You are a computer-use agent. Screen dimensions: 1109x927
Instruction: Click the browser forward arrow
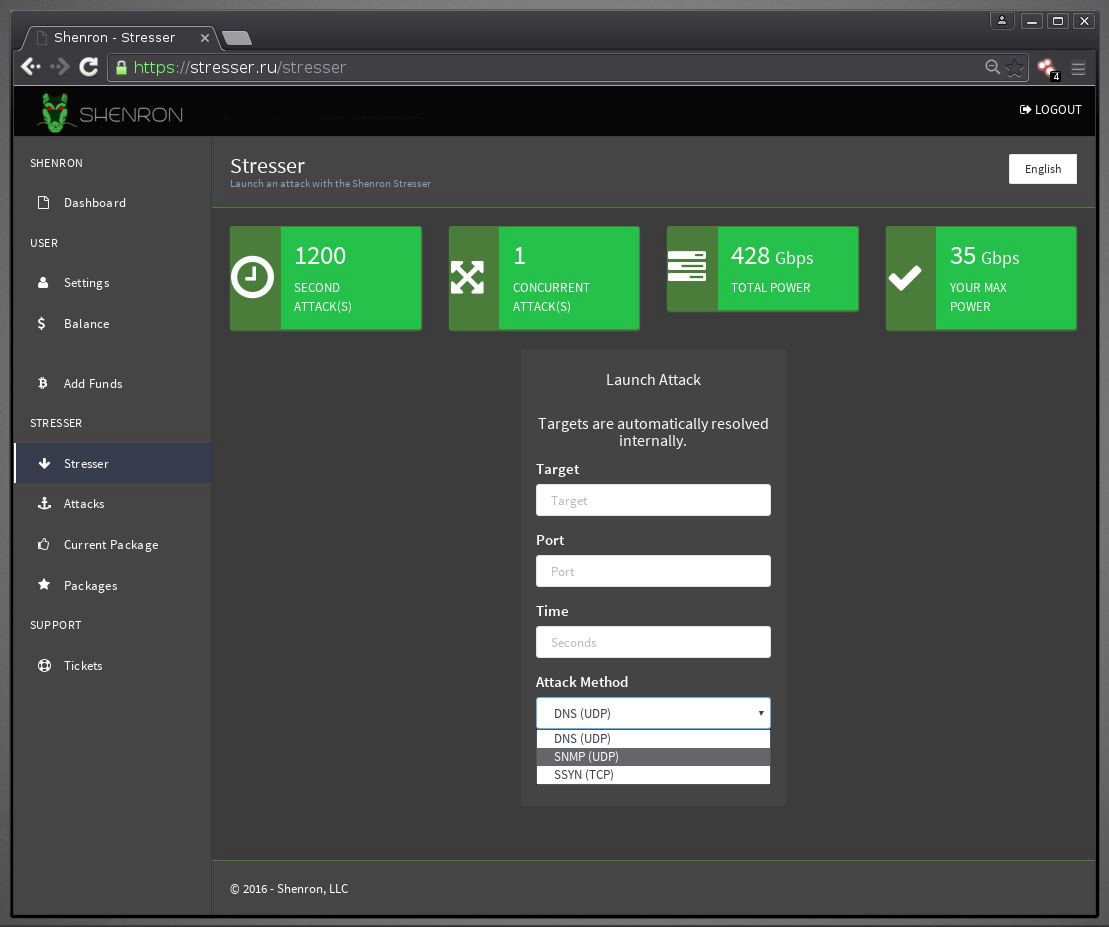60,67
